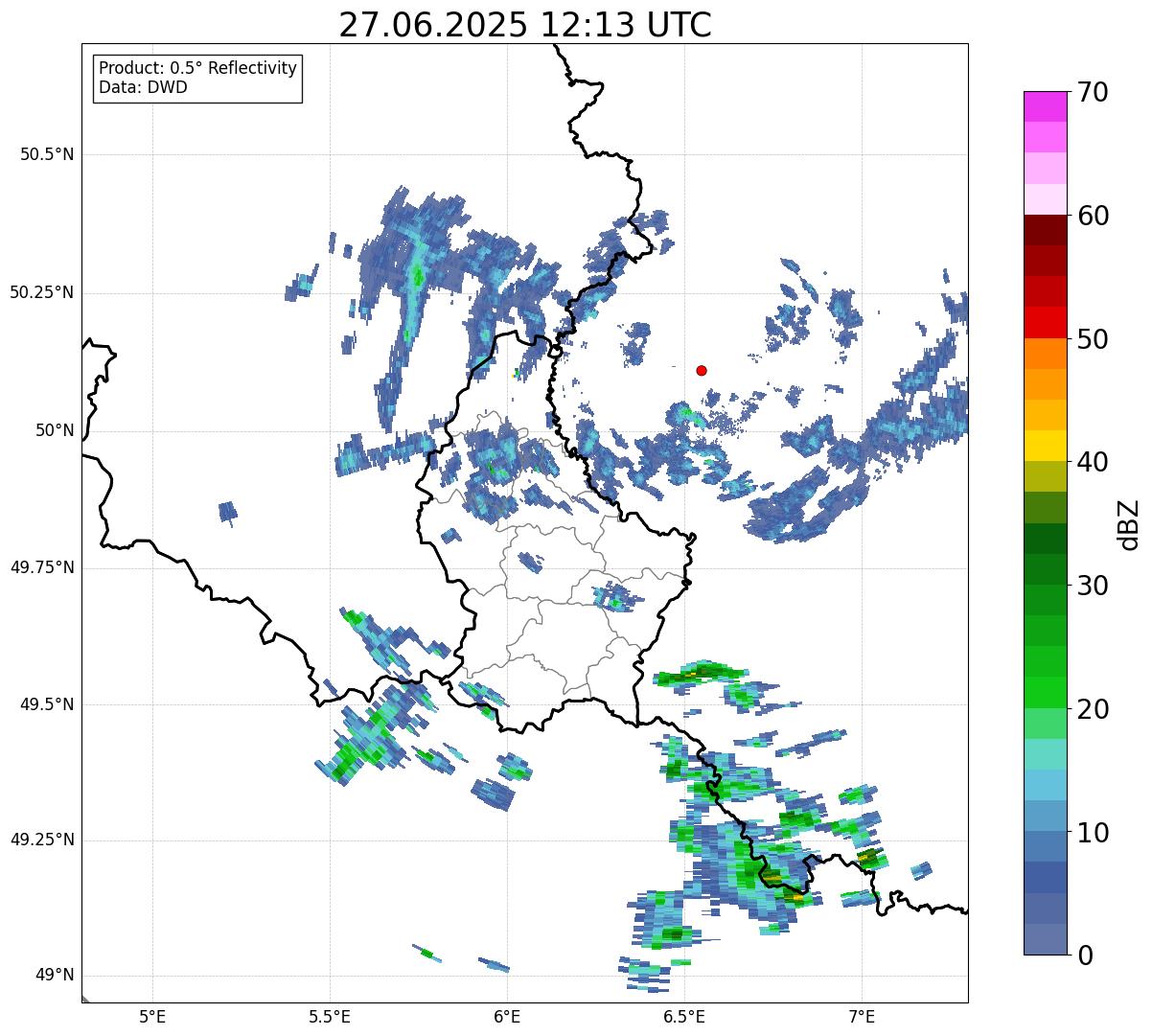Click the colorbar value 60
Screen dimensions: 1152x1036
[x=1093, y=216]
